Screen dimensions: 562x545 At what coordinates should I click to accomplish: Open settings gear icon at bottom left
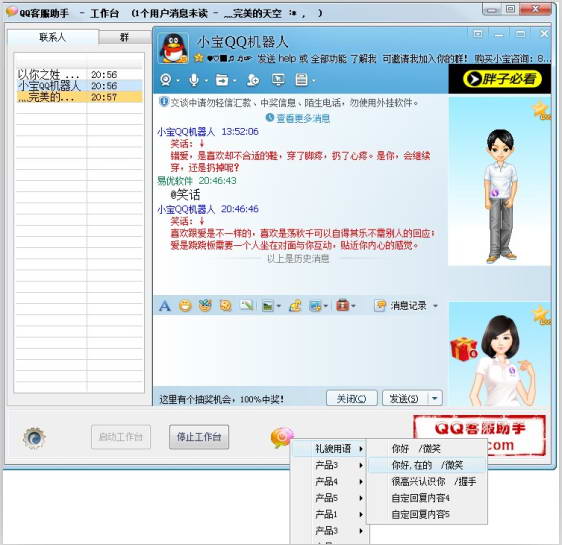(x=34, y=438)
